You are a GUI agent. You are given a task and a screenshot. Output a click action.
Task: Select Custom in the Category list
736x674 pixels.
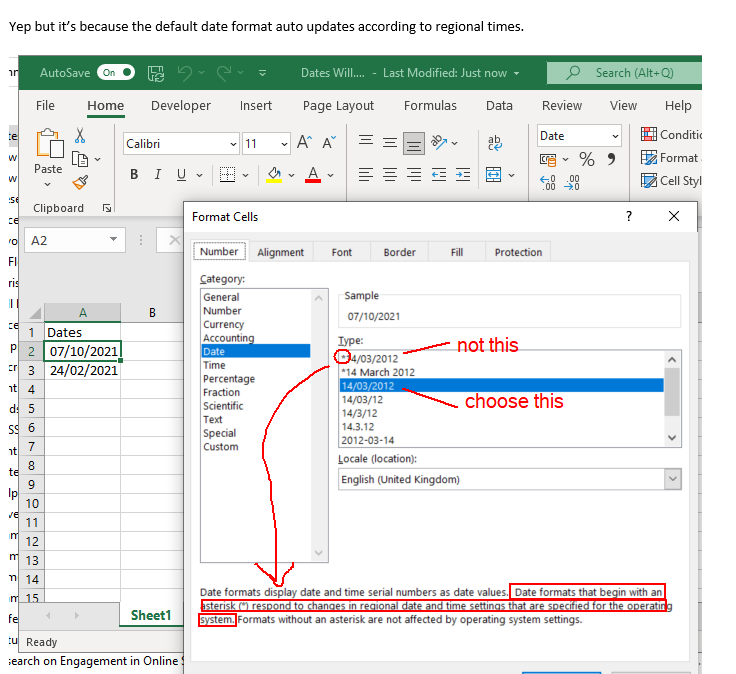(221, 447)
